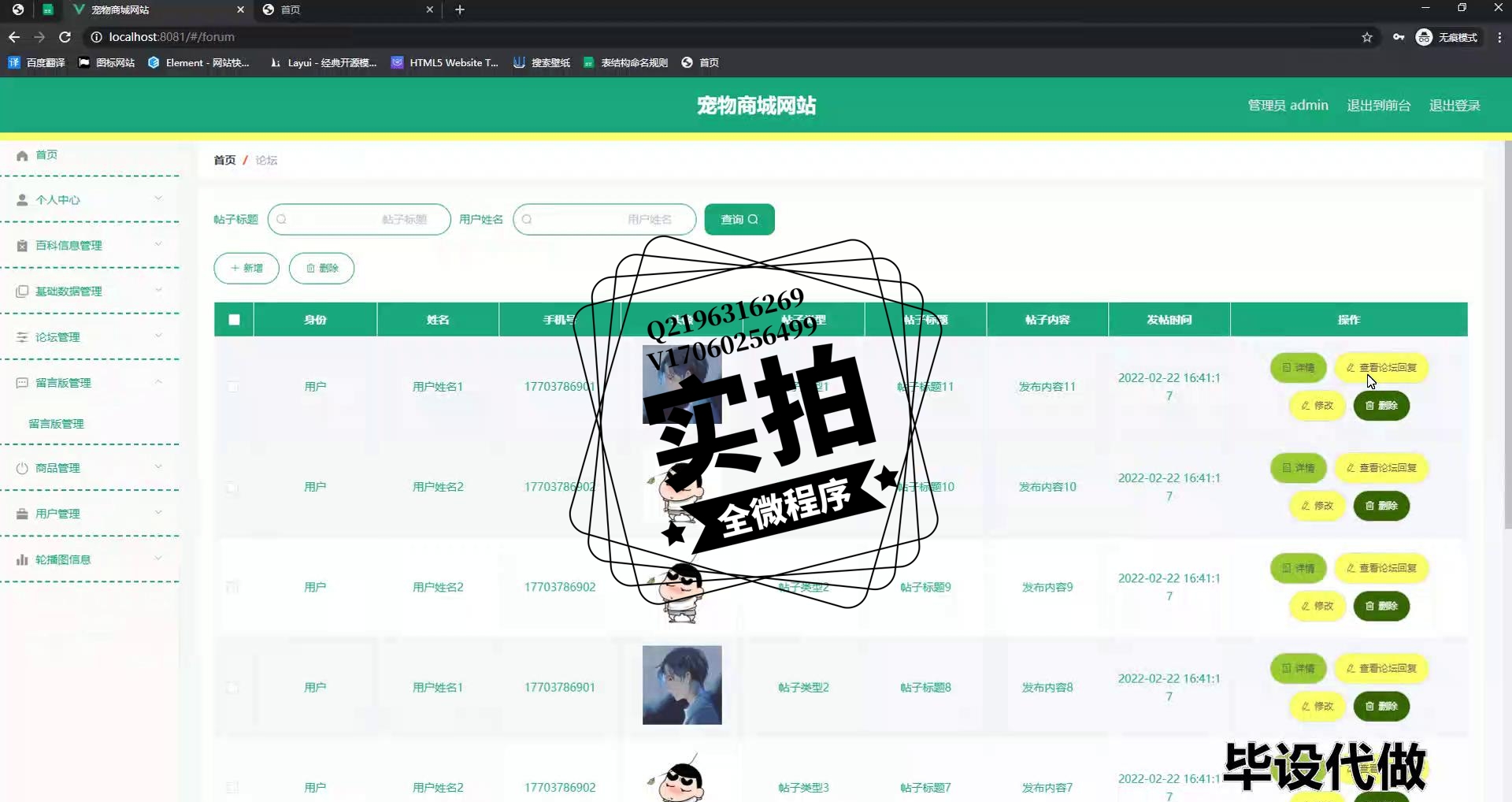Click the 查询 search button
Screen dimensions: 1512x802
point(739,220)
